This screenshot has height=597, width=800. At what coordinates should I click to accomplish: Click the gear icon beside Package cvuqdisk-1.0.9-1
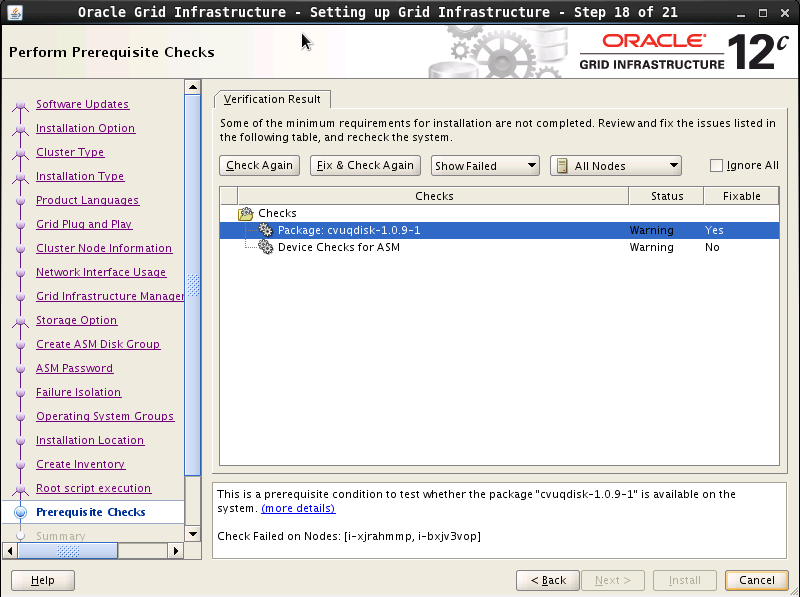pos(266,231)
